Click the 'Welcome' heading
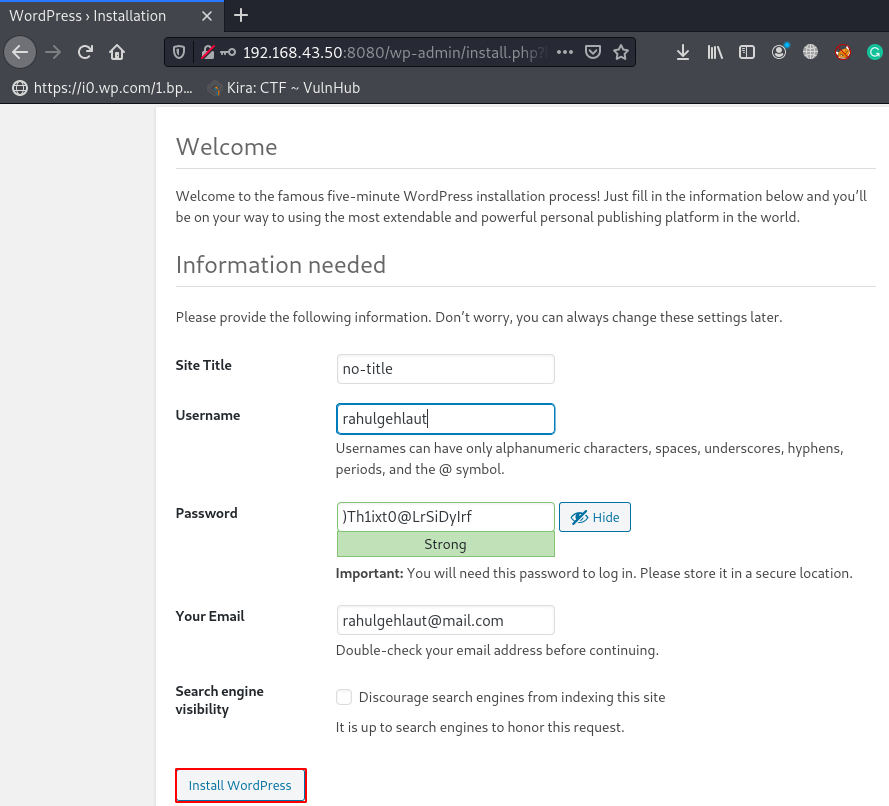 [x=226, y=147]
